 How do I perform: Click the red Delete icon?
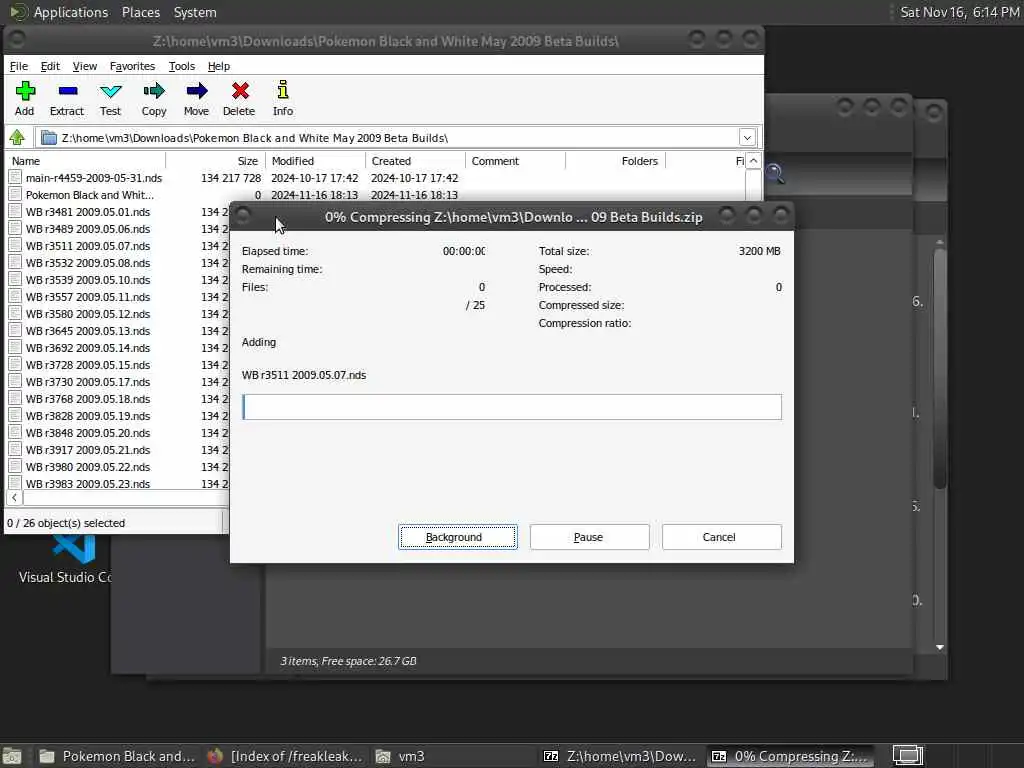tap(240, 91)
